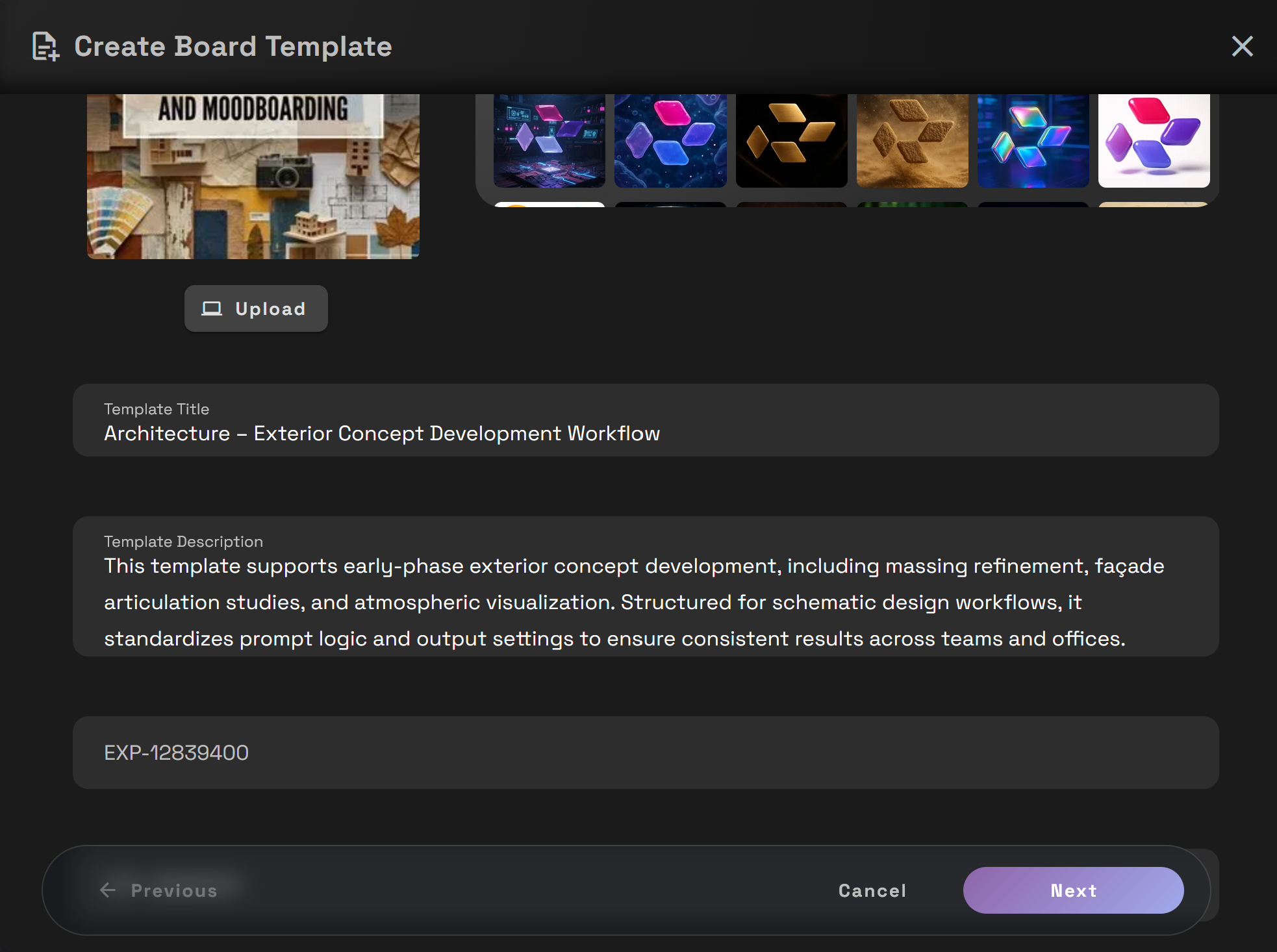Choose the sandy cookie-textured logo thumbnail
Screen dimensions: 1277x952
[912, 141]
